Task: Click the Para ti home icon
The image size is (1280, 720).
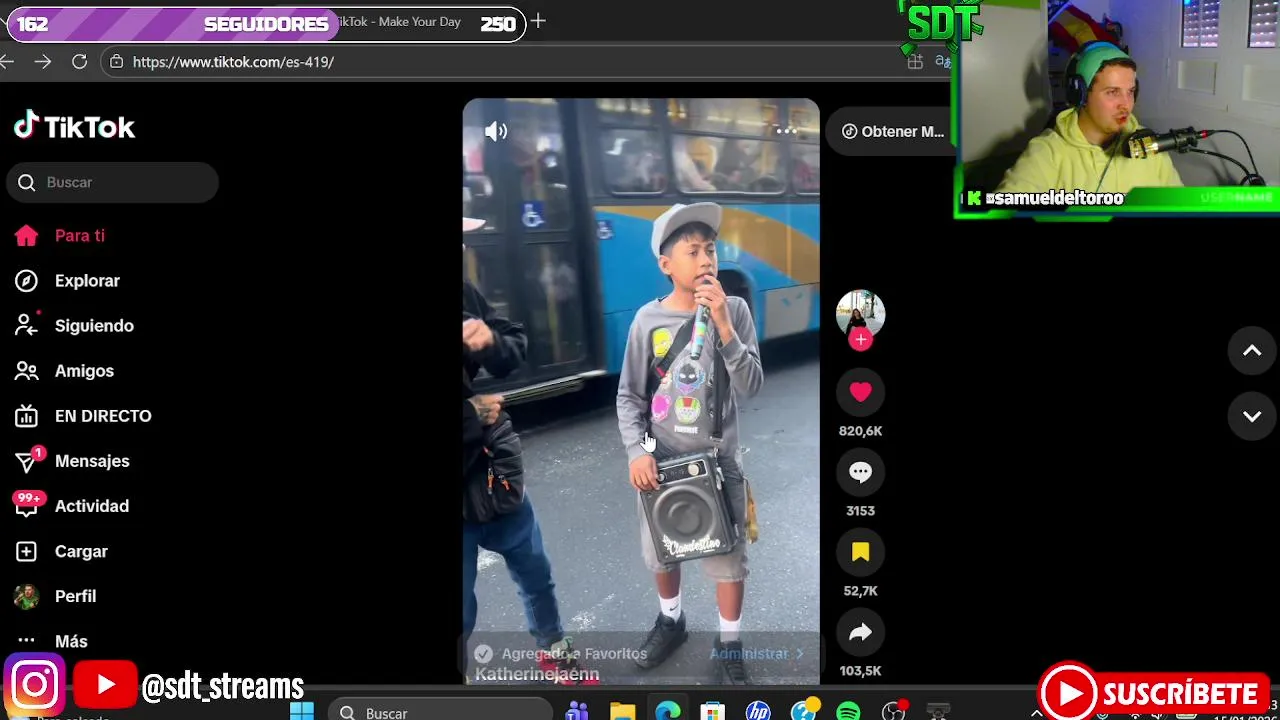Action: click(26, 236)
